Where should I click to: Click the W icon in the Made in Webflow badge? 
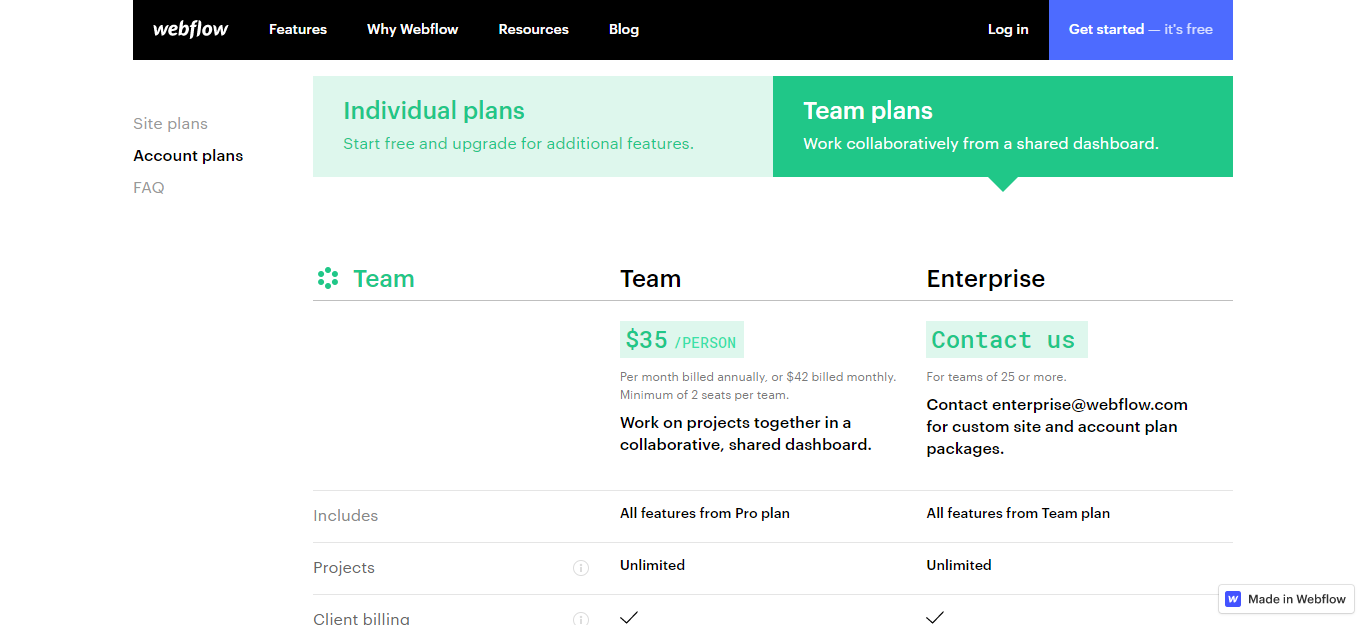click(x=1233, y=599)
